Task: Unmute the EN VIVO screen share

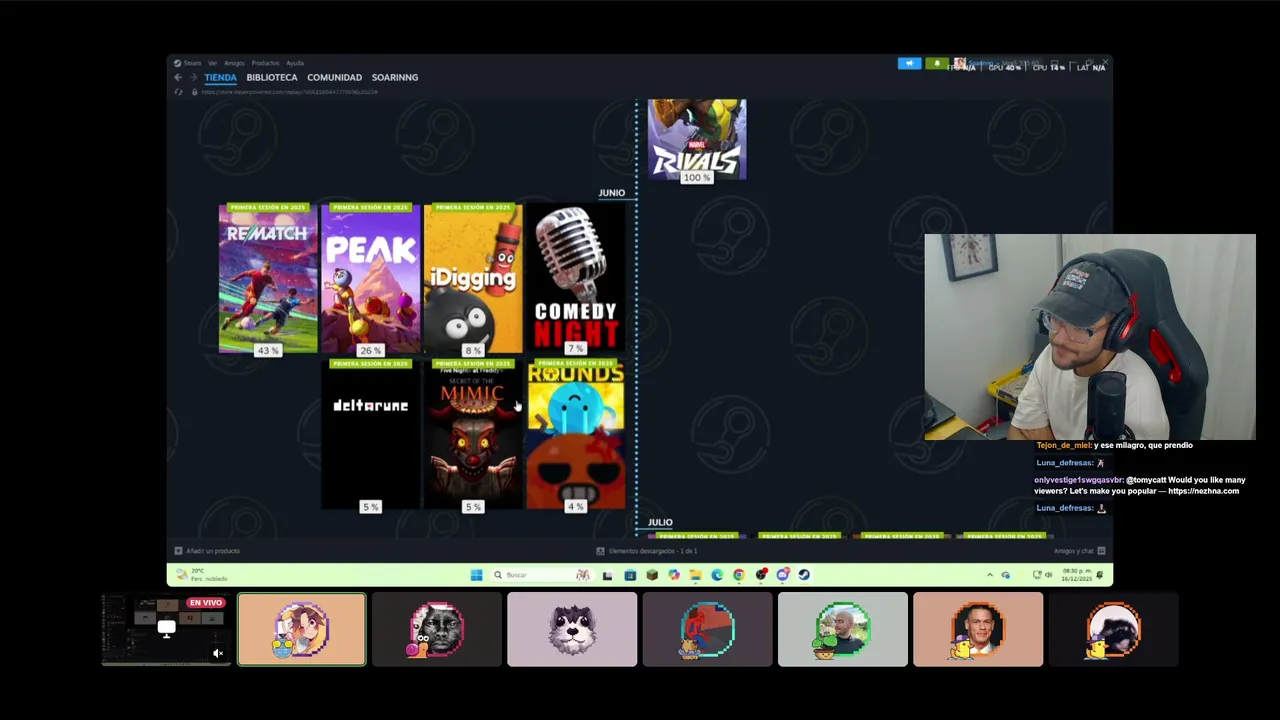Action: click(x=218, y=653)
